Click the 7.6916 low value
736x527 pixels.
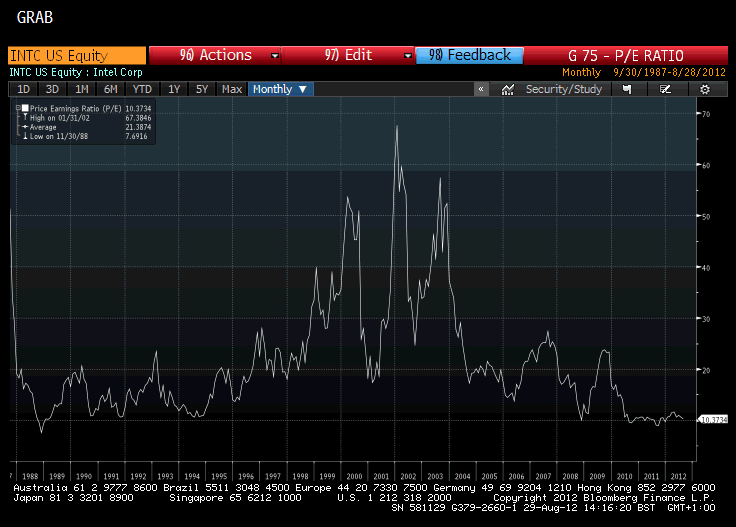136,137
